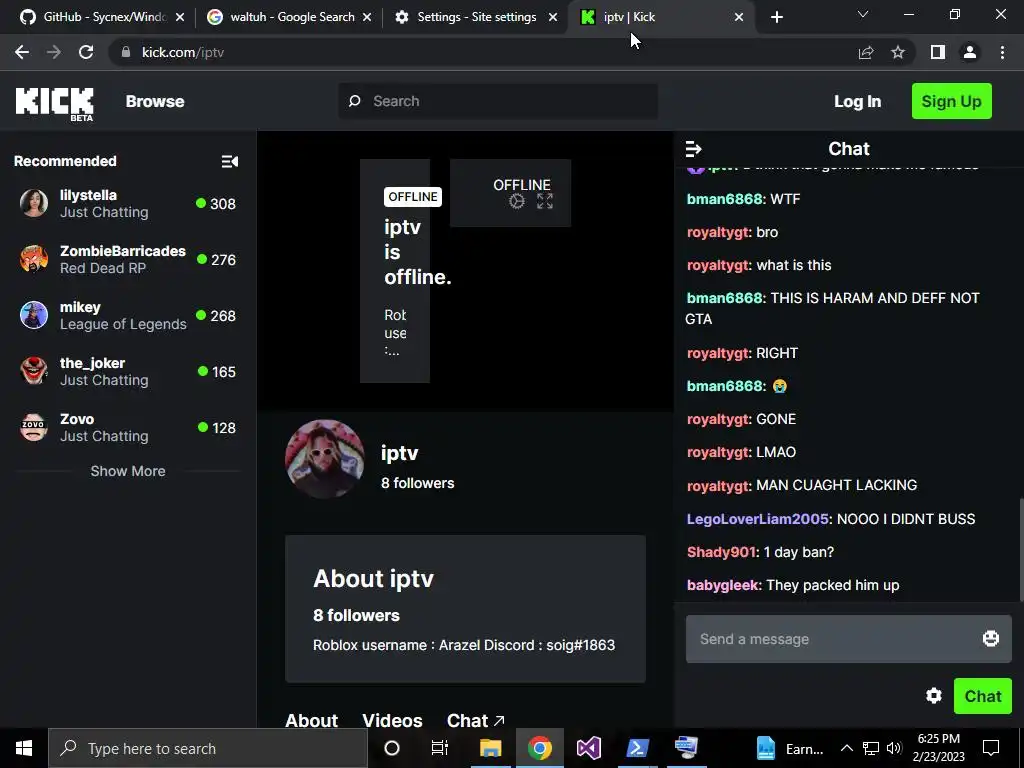The width and height of the screenshot is (1024, 768).
Task: Show hidden system tray icons
Action: click(x=846, y=748)
